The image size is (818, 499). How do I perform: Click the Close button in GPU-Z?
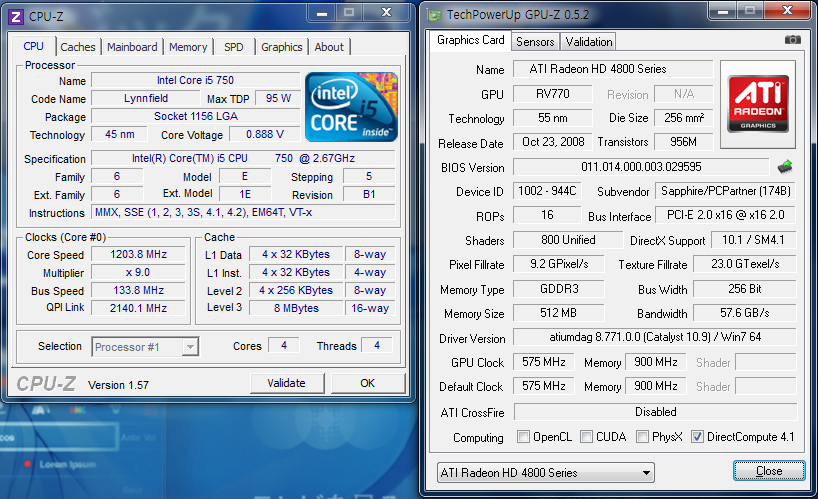coord(768,471)
